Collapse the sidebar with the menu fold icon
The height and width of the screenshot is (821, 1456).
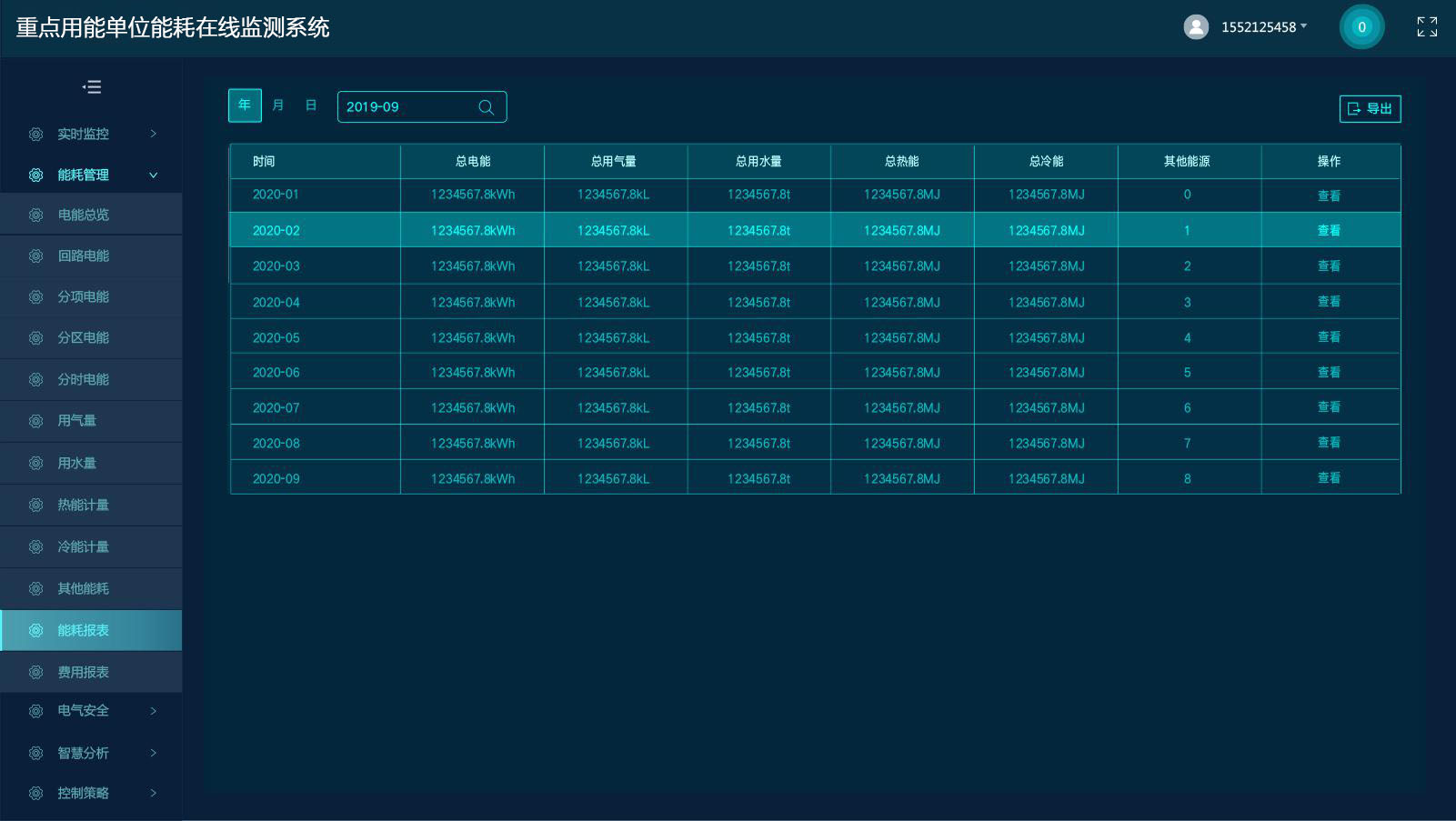[92, 87]
